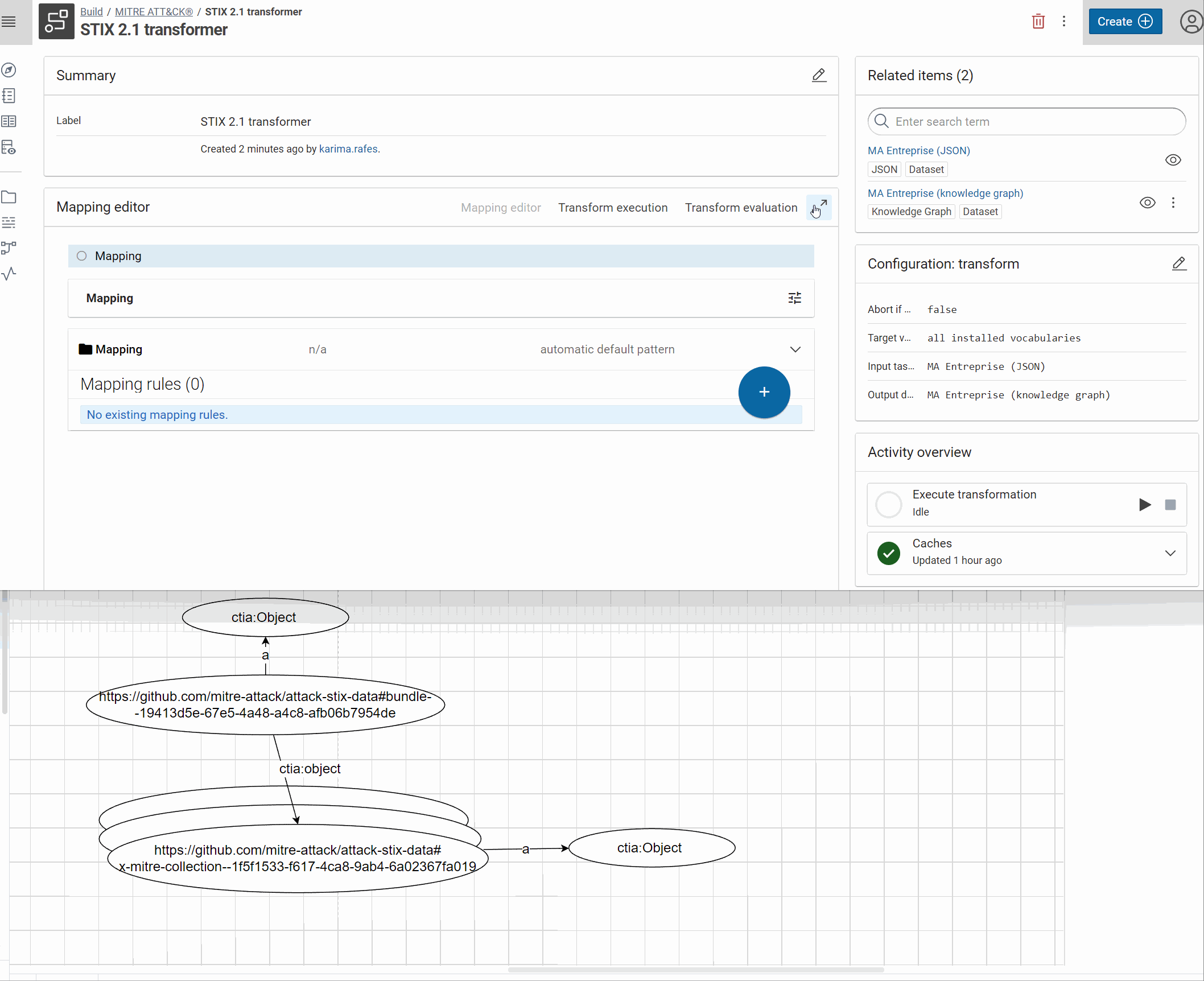Image resolution: width=1204 pixels, height=981 pixels.
Task: Switch to Transform evaluation tab
Action: point(740,208)
